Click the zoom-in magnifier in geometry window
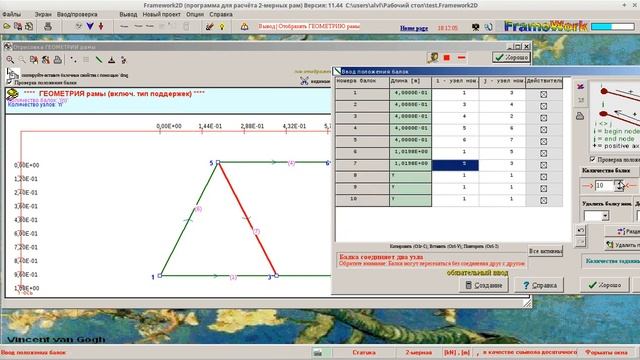Screen dimensions: 640x360 tap(10, 60)
